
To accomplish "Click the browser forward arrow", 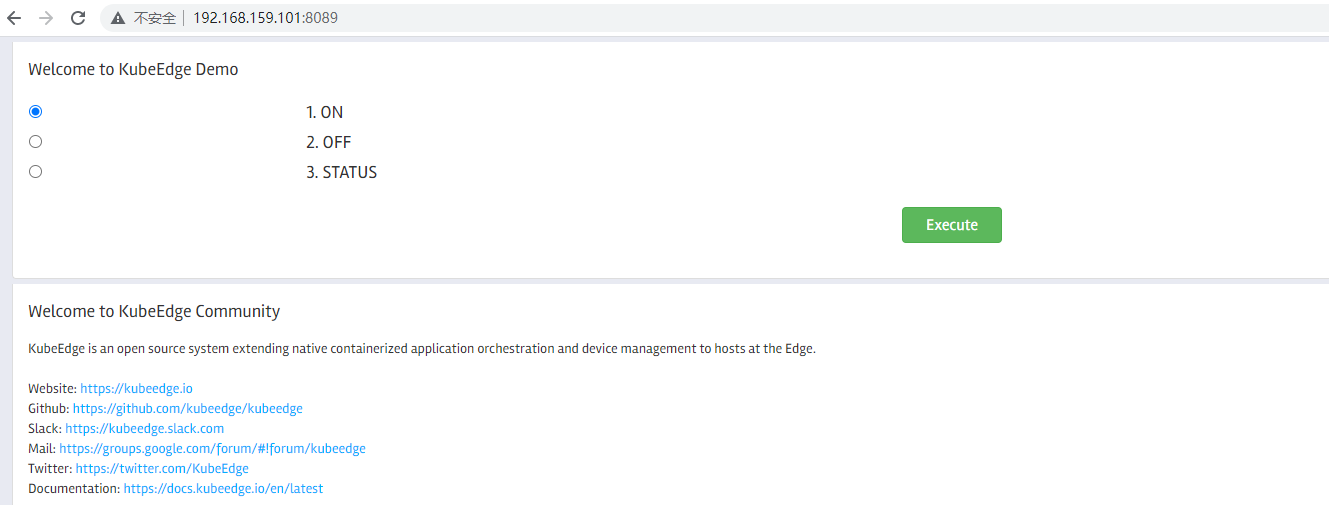I will coord(45,18).
